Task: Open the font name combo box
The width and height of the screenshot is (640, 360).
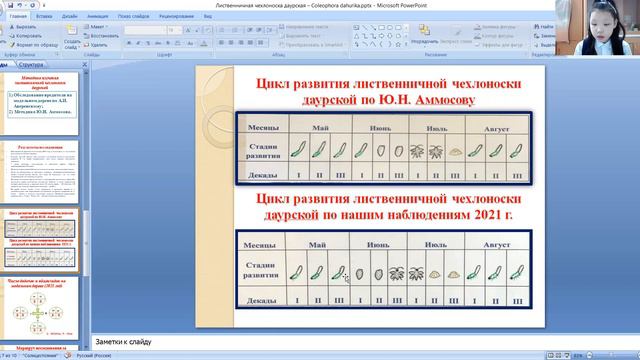Action: tap(145, 30)
